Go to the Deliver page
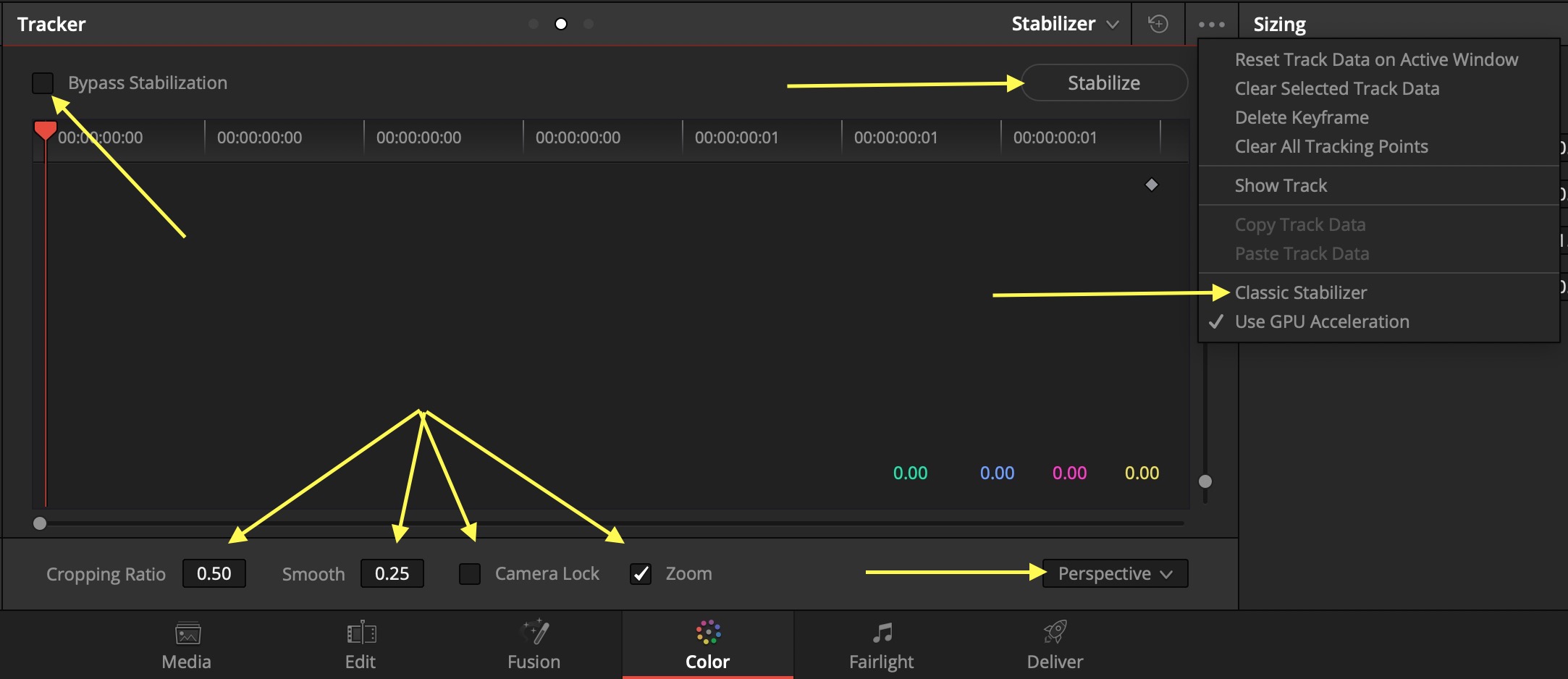Image resolution: width=1568 pixels, height=679 pixels. [x=1054, y=643]
